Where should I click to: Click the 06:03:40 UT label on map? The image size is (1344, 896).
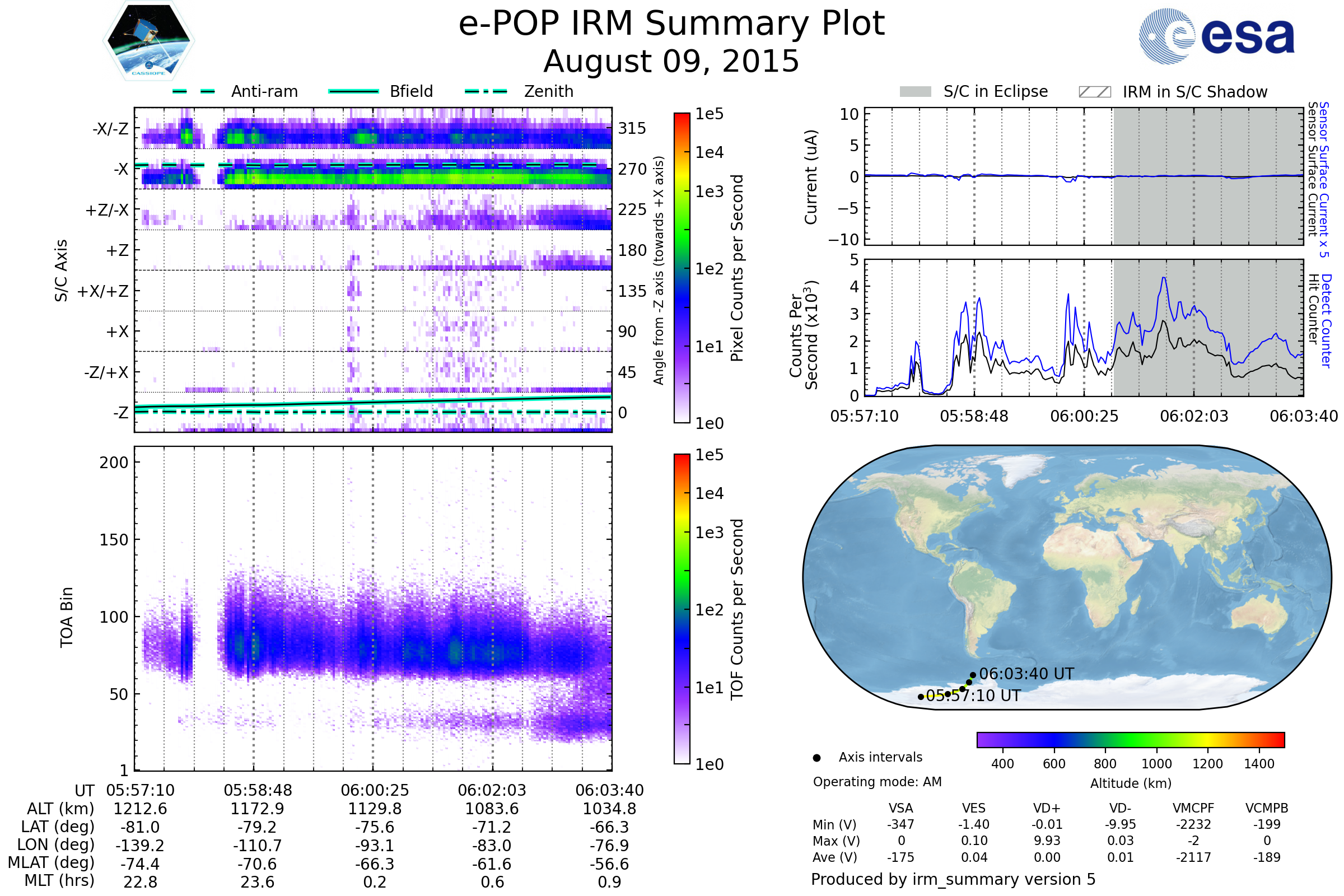[1026, 674]
